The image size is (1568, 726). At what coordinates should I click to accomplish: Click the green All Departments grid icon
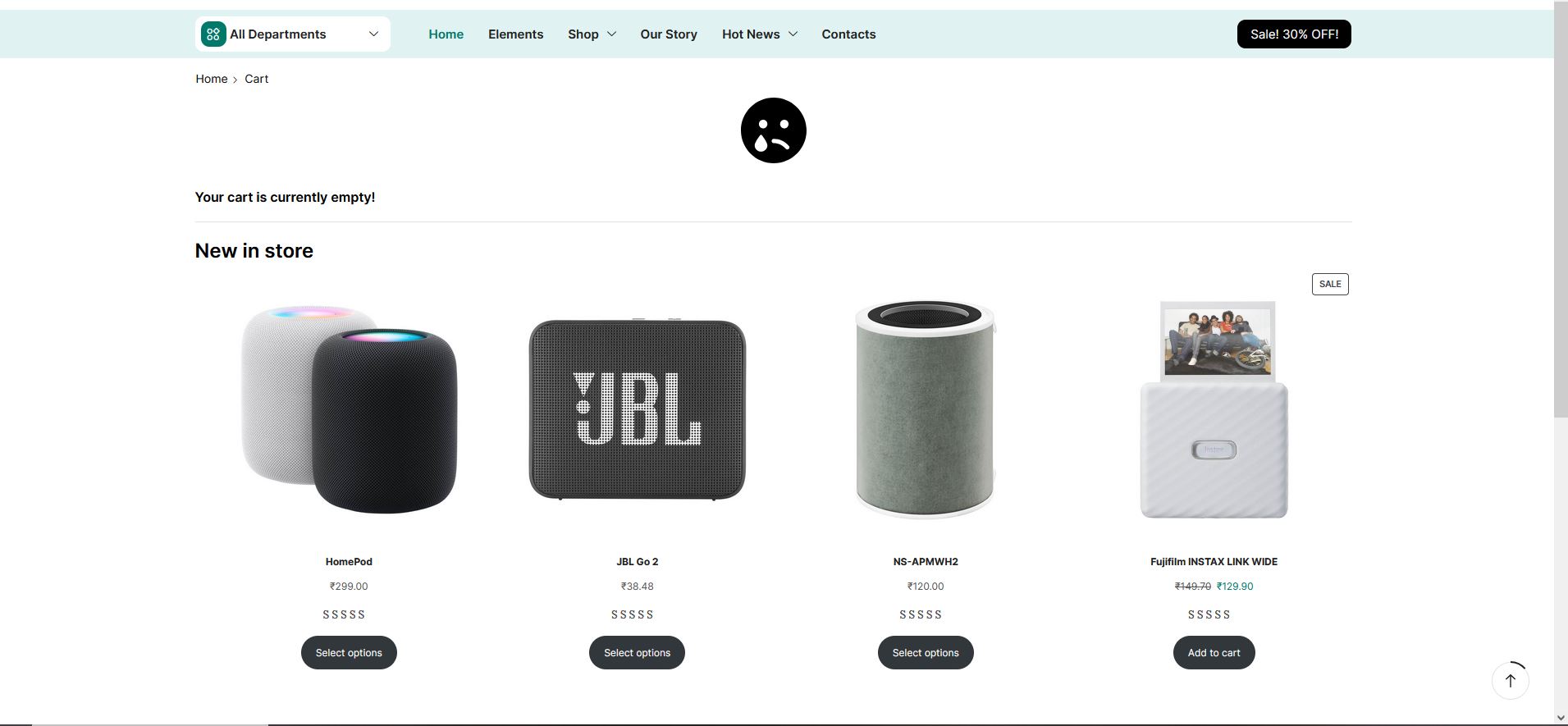pos(213,34)
